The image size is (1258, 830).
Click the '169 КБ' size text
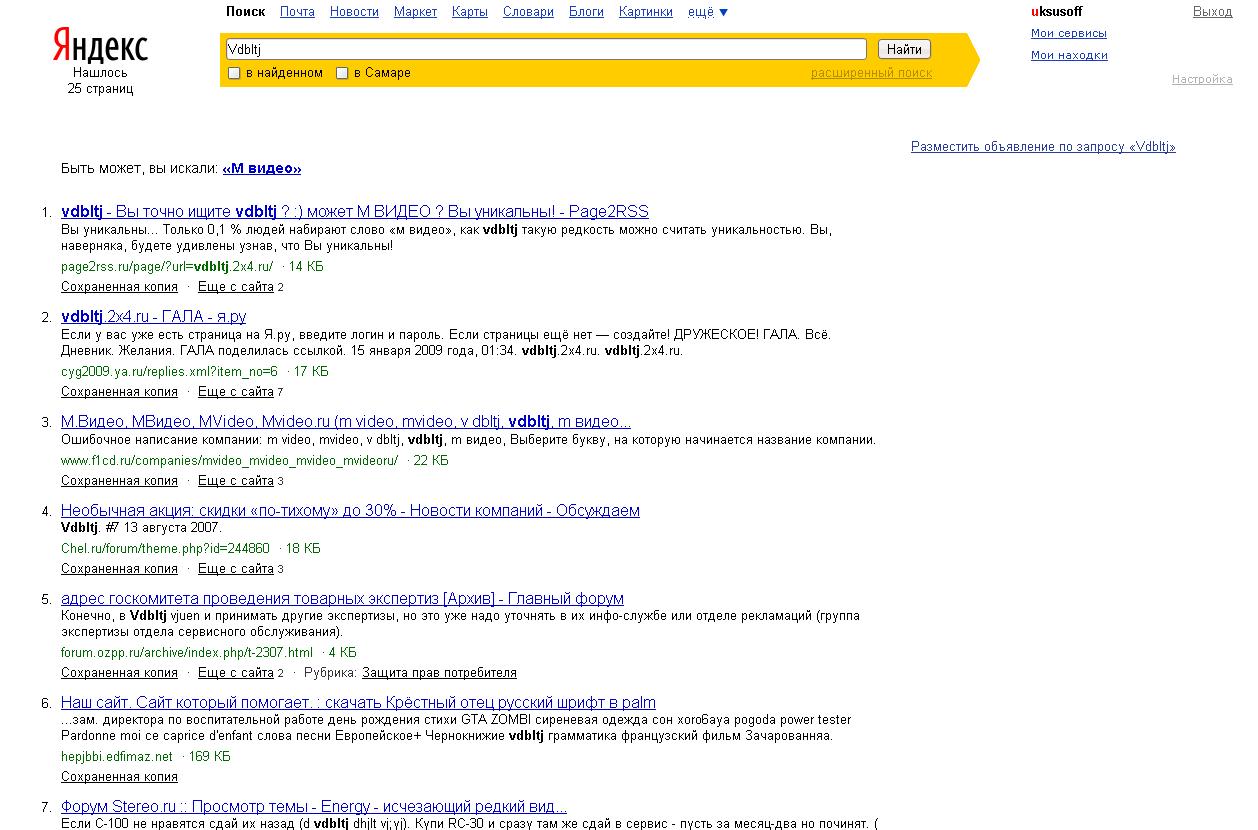210,757
